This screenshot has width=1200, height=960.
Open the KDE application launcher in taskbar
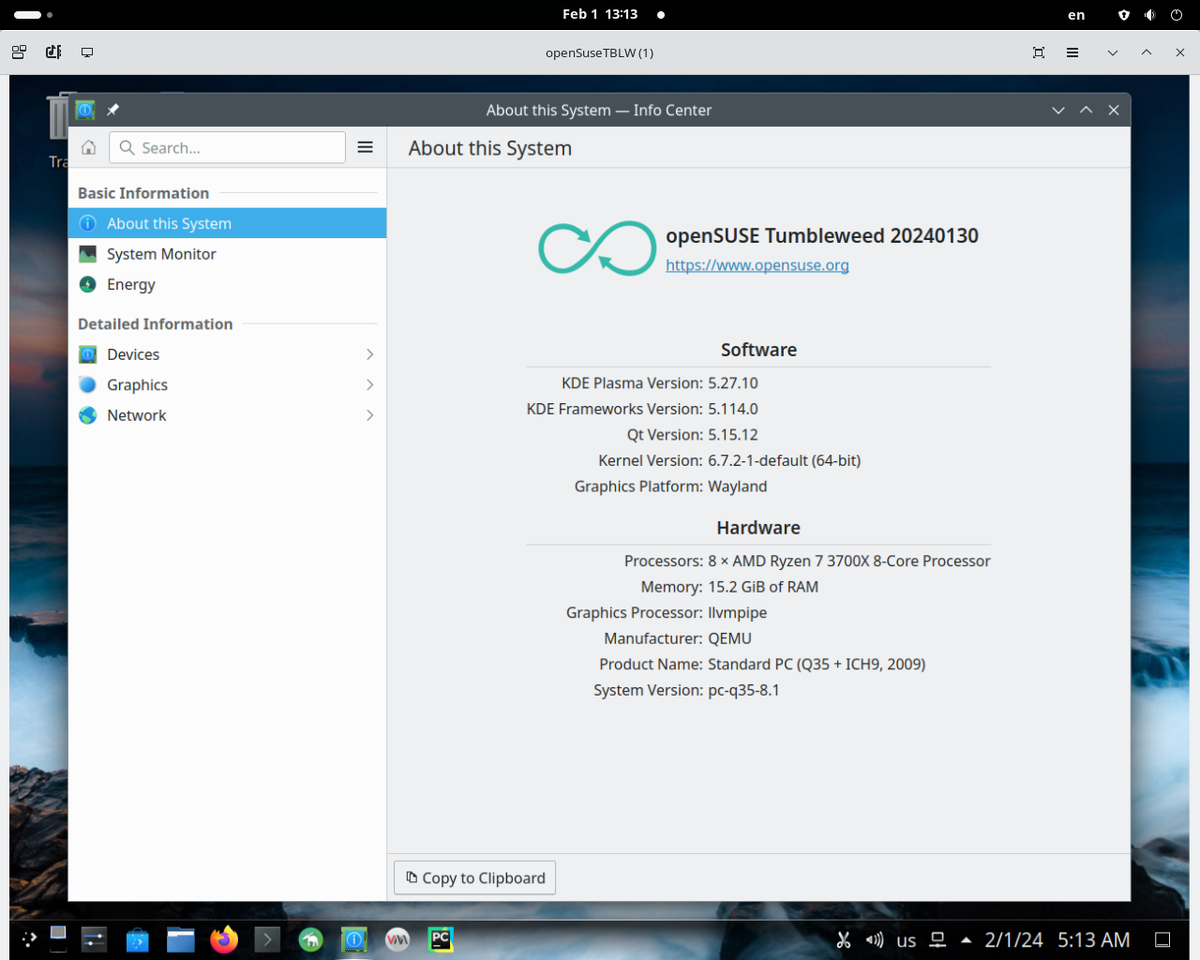coord(29,939)
